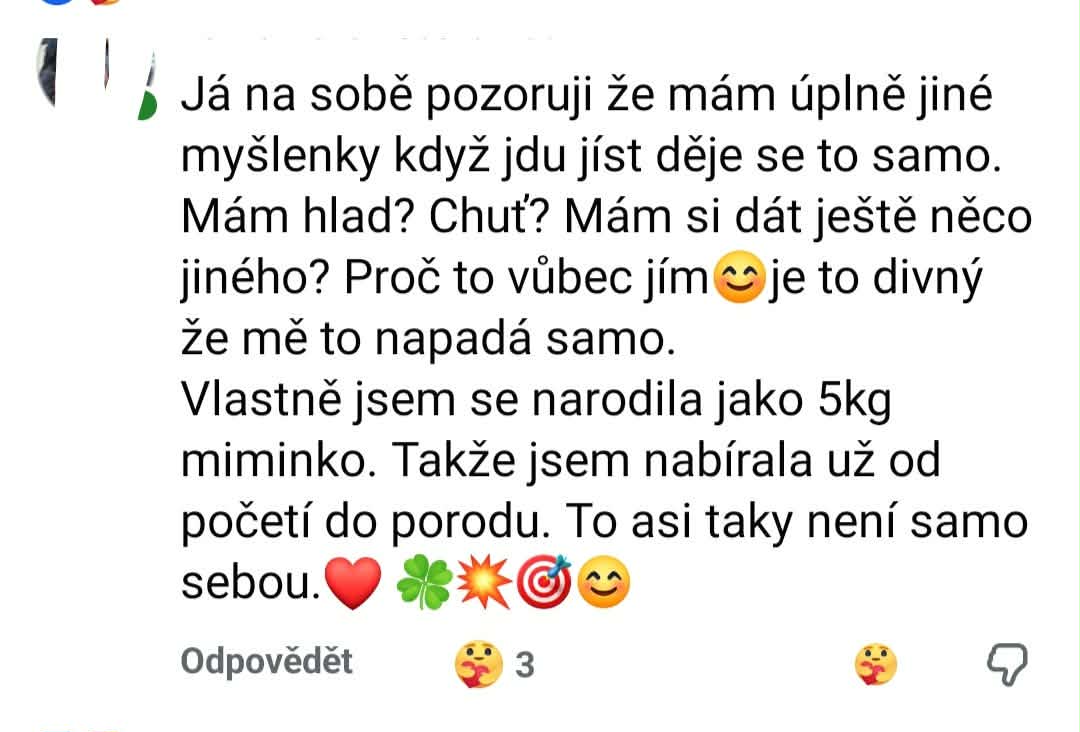
Task: Select the line starting 'Já na sobě pozoruji'
Action: click(587, 95)
